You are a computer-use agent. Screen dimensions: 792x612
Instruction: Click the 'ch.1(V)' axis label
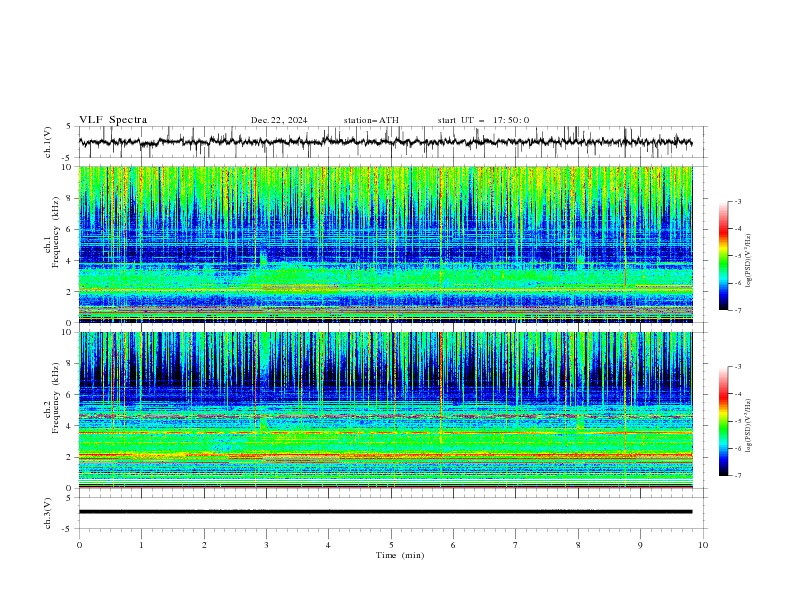[48, 142]
